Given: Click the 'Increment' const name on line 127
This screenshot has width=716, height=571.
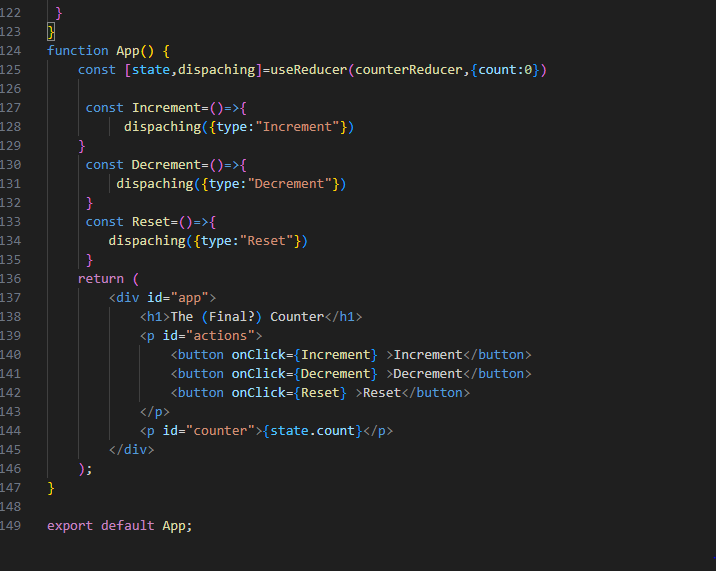Looking at the screenshot, I should [166, 108].
